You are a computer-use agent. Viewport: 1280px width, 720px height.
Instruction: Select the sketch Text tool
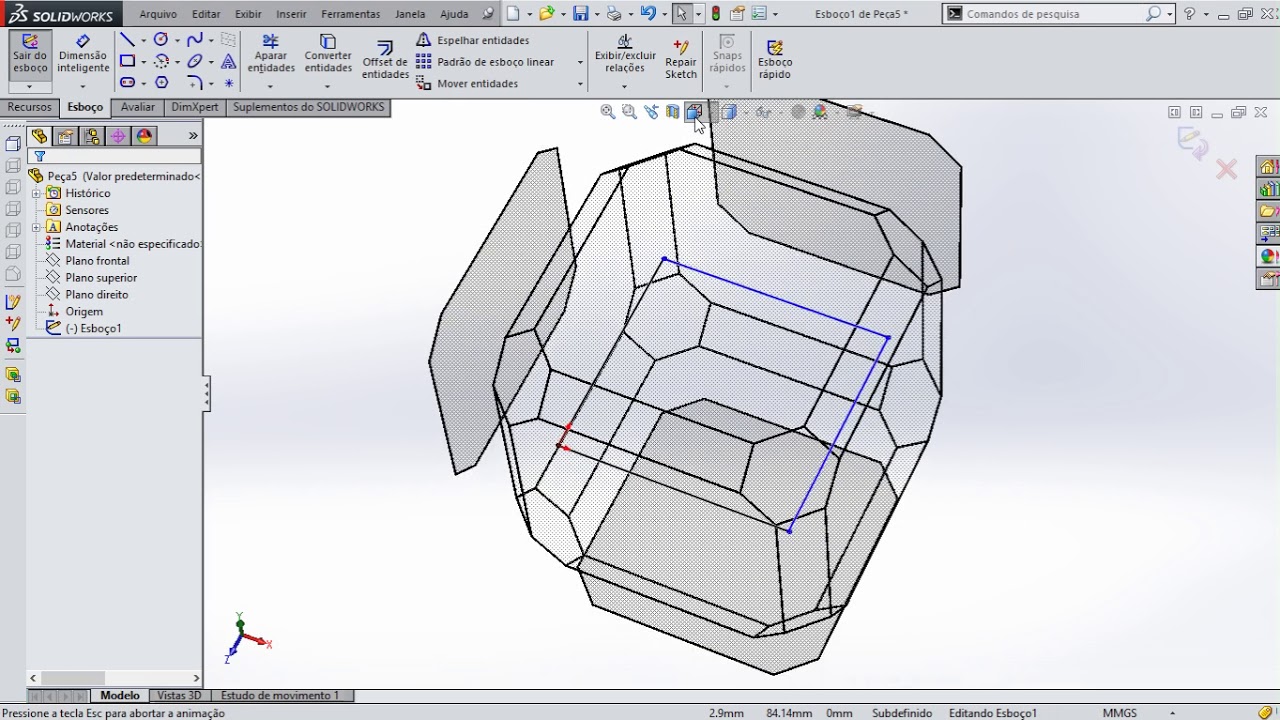tap(228, 62)
